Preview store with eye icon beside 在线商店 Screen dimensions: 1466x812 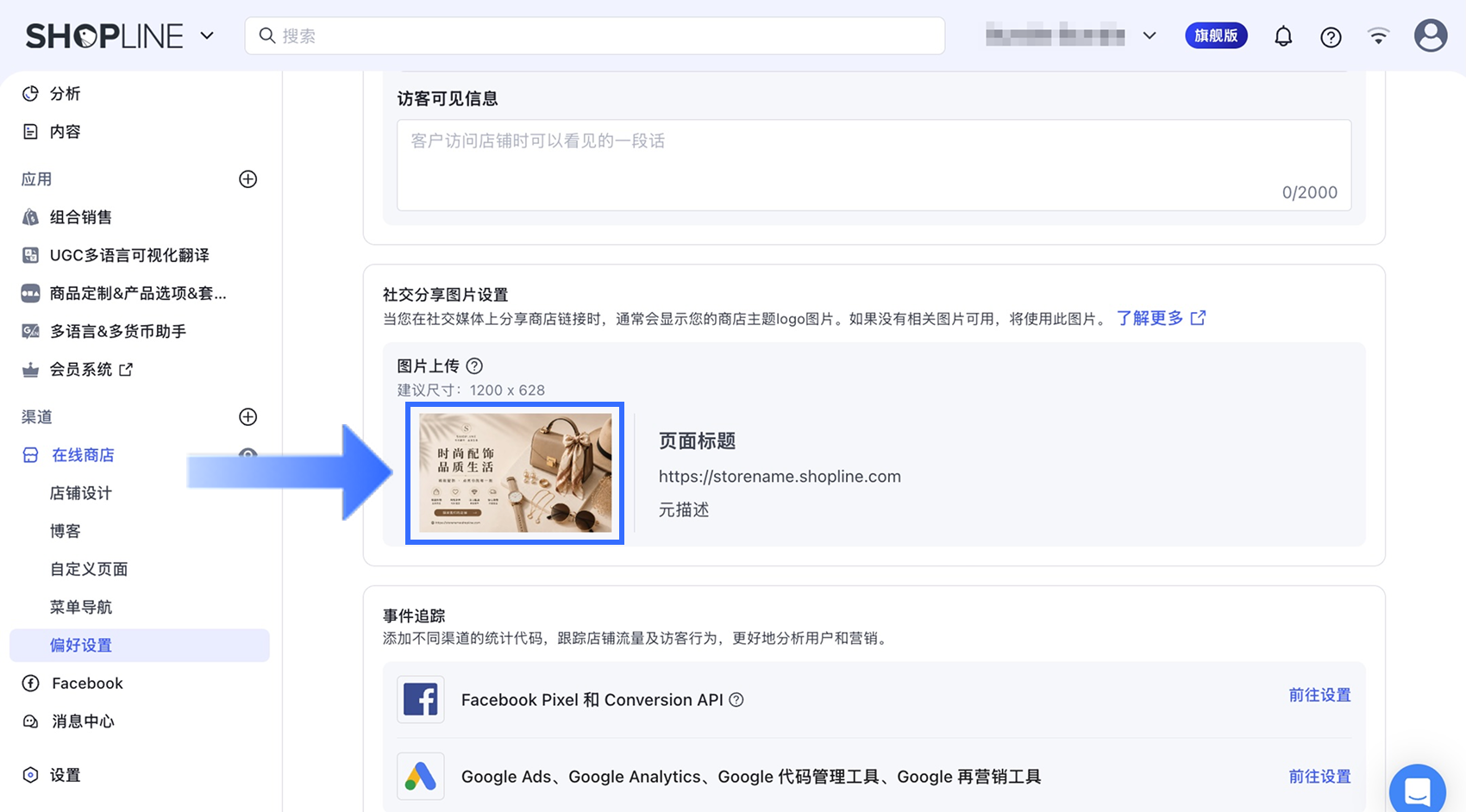247,454
